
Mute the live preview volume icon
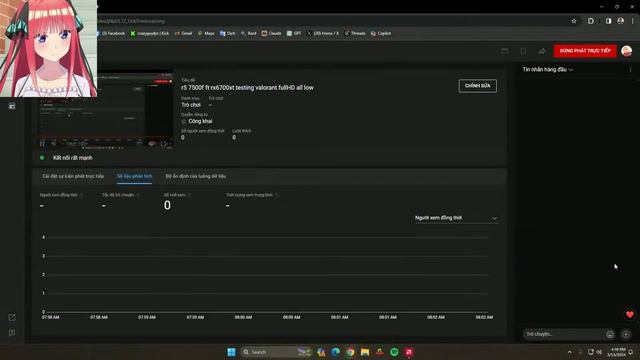tap(53, 144)
